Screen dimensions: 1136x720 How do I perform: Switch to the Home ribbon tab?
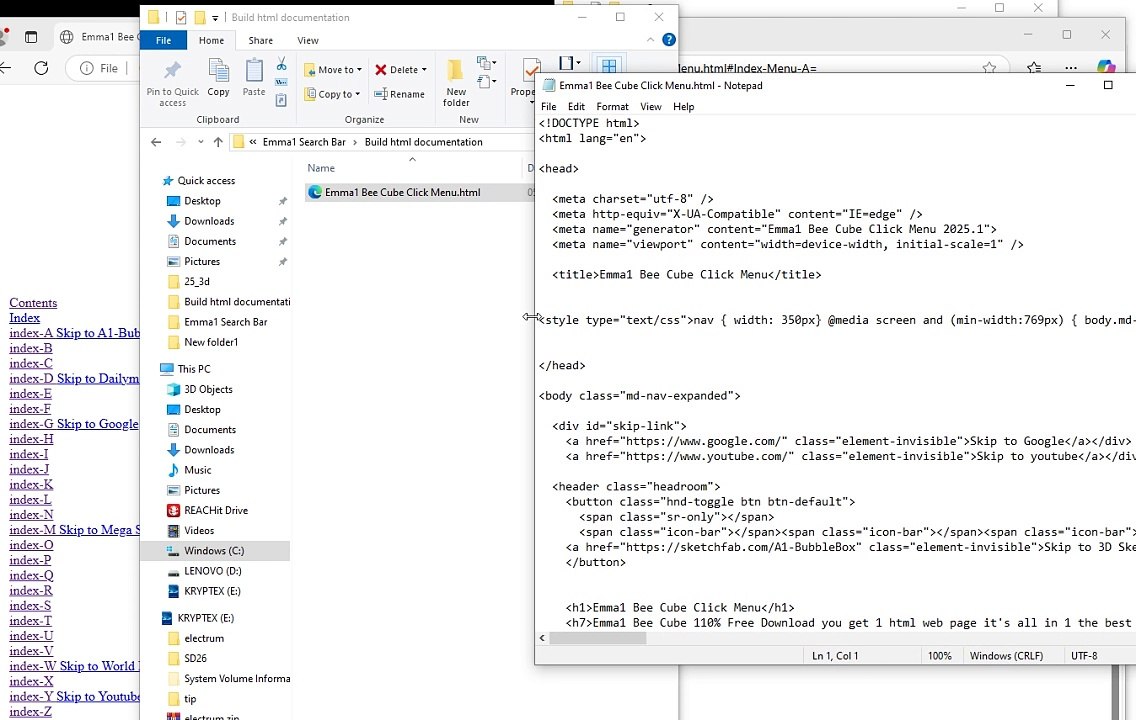pyautogui.click(x=212, y=41)
